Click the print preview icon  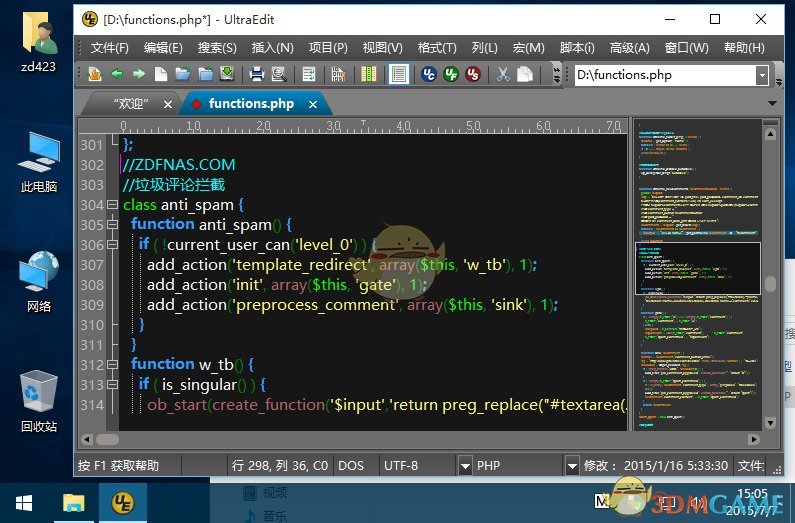tap(278, 74)
